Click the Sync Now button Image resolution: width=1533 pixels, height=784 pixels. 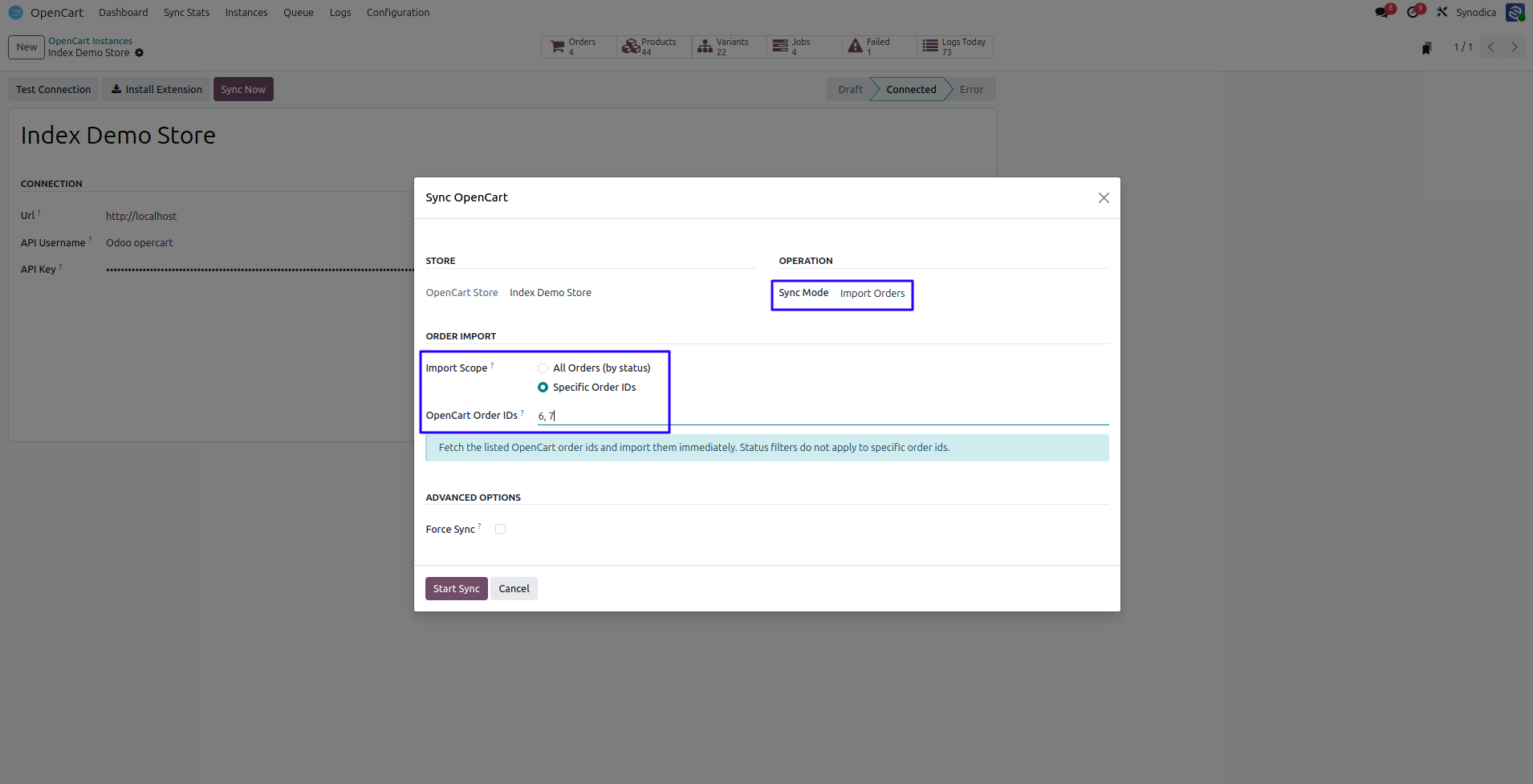(x=243, y=89)
